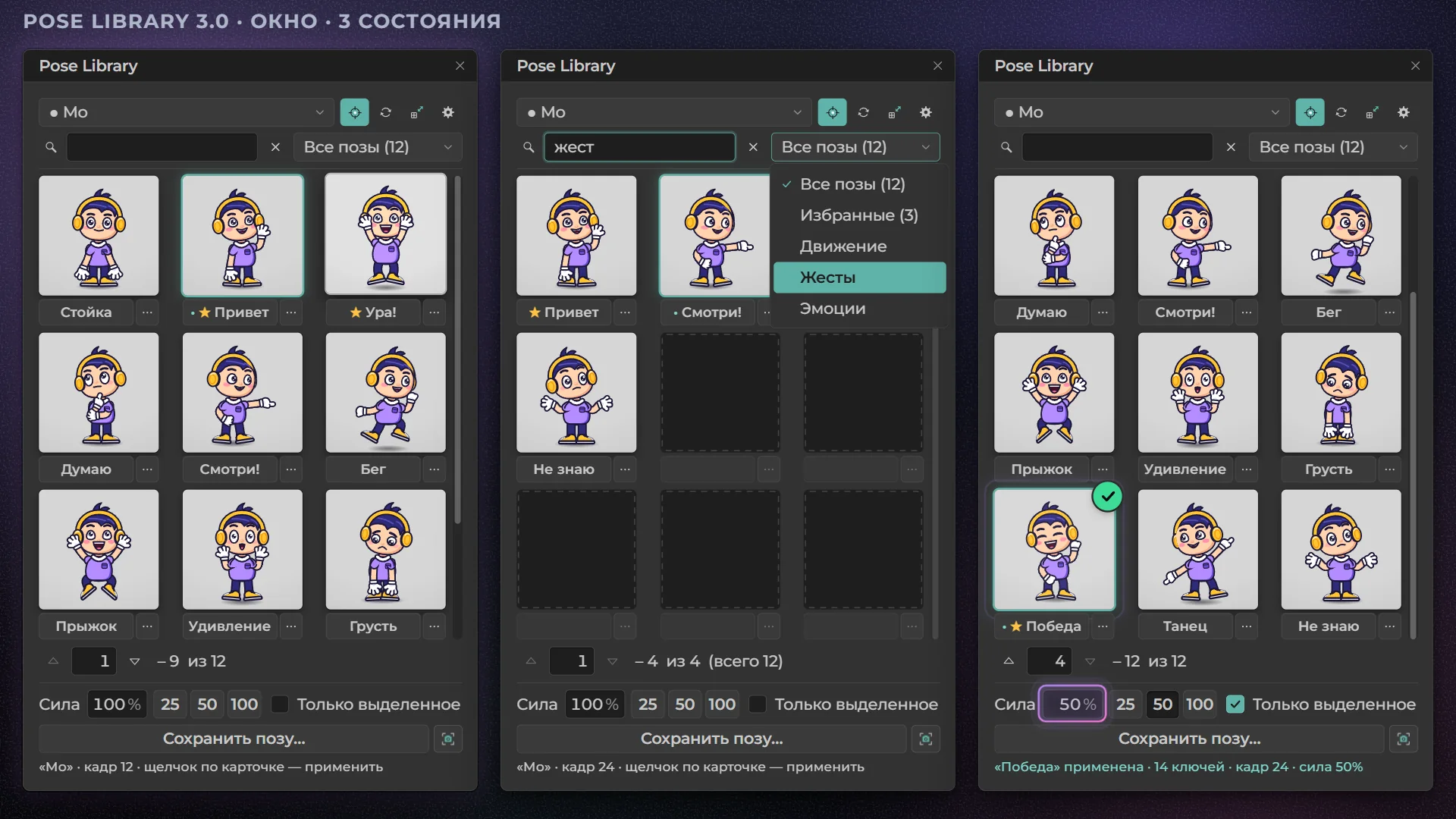Set strength preset 25 in the middle panel

pos(648,704)
